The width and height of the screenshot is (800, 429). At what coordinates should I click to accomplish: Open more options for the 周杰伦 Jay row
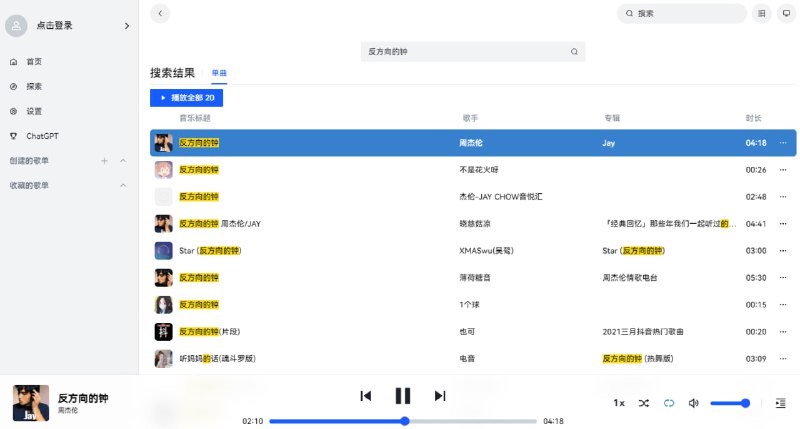[x=783, y=143]
